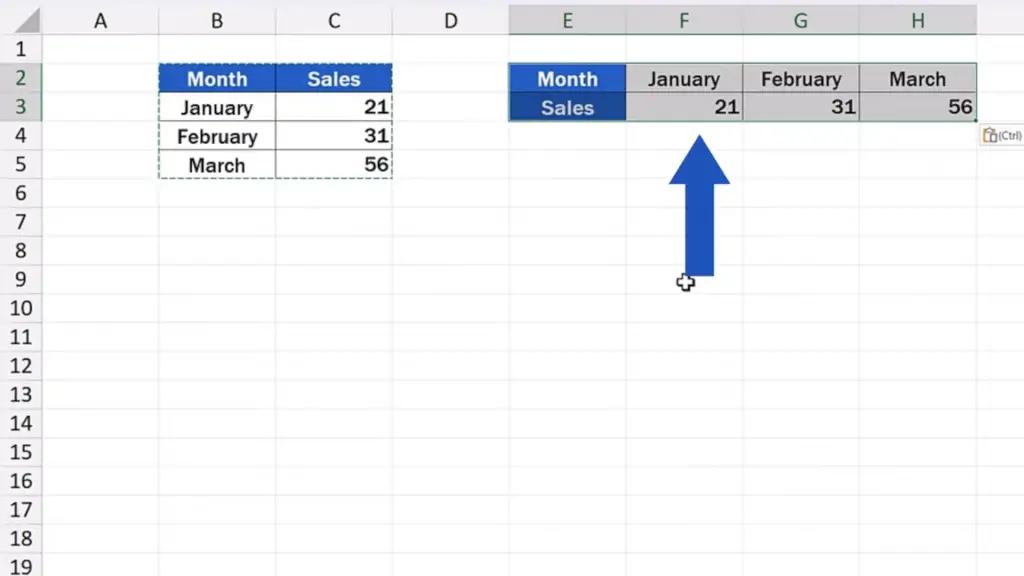Select column F header

(684, 20)
